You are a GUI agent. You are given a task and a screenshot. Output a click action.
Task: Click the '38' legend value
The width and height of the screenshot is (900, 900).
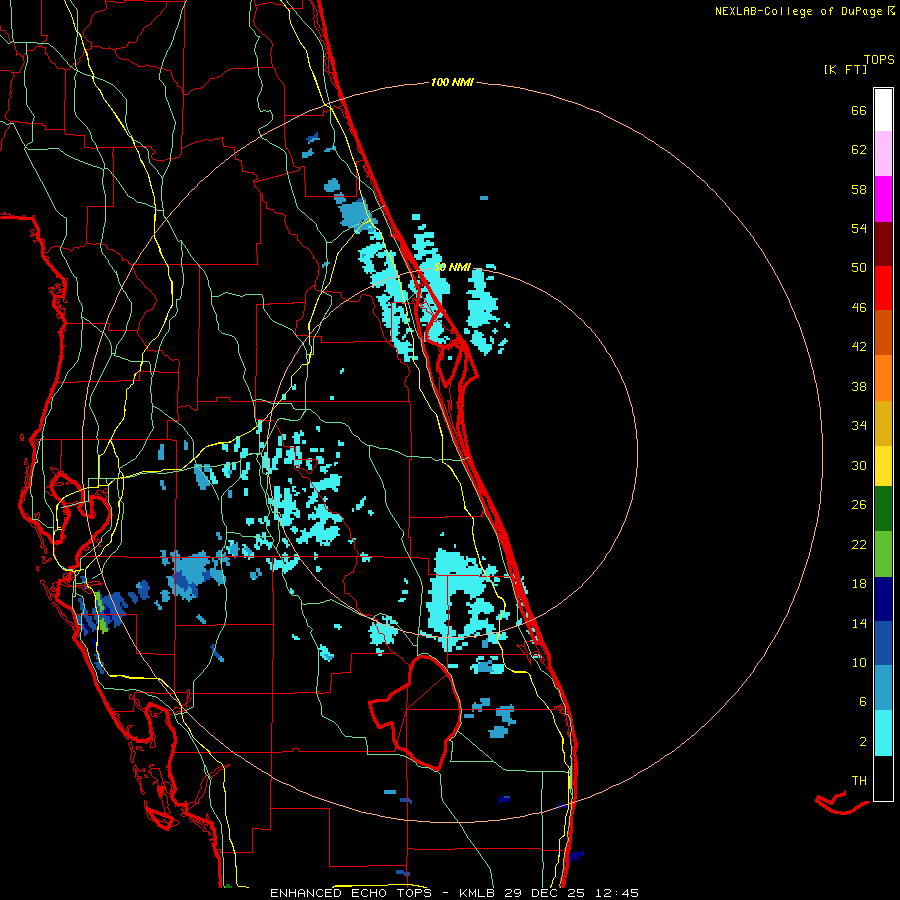click(859, 386)
